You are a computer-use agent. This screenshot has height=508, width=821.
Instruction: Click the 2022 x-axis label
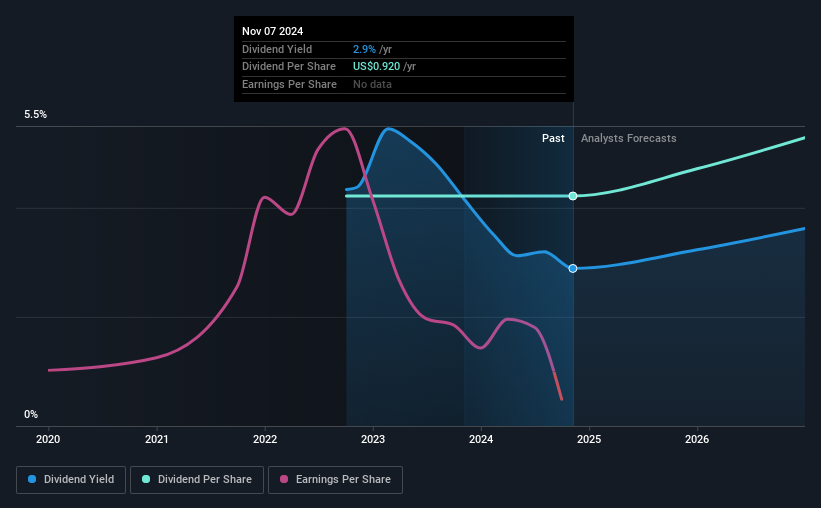(265, 439)
